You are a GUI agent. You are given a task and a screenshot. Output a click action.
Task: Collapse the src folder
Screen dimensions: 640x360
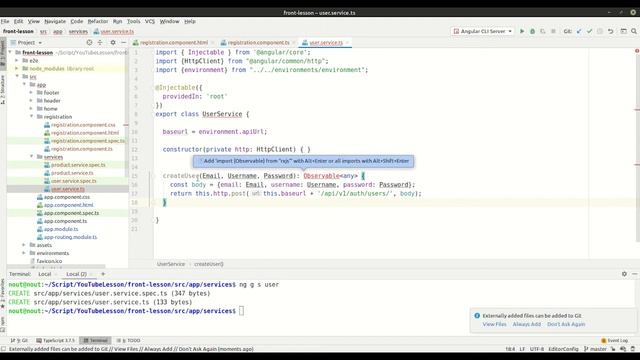[17, 76]
